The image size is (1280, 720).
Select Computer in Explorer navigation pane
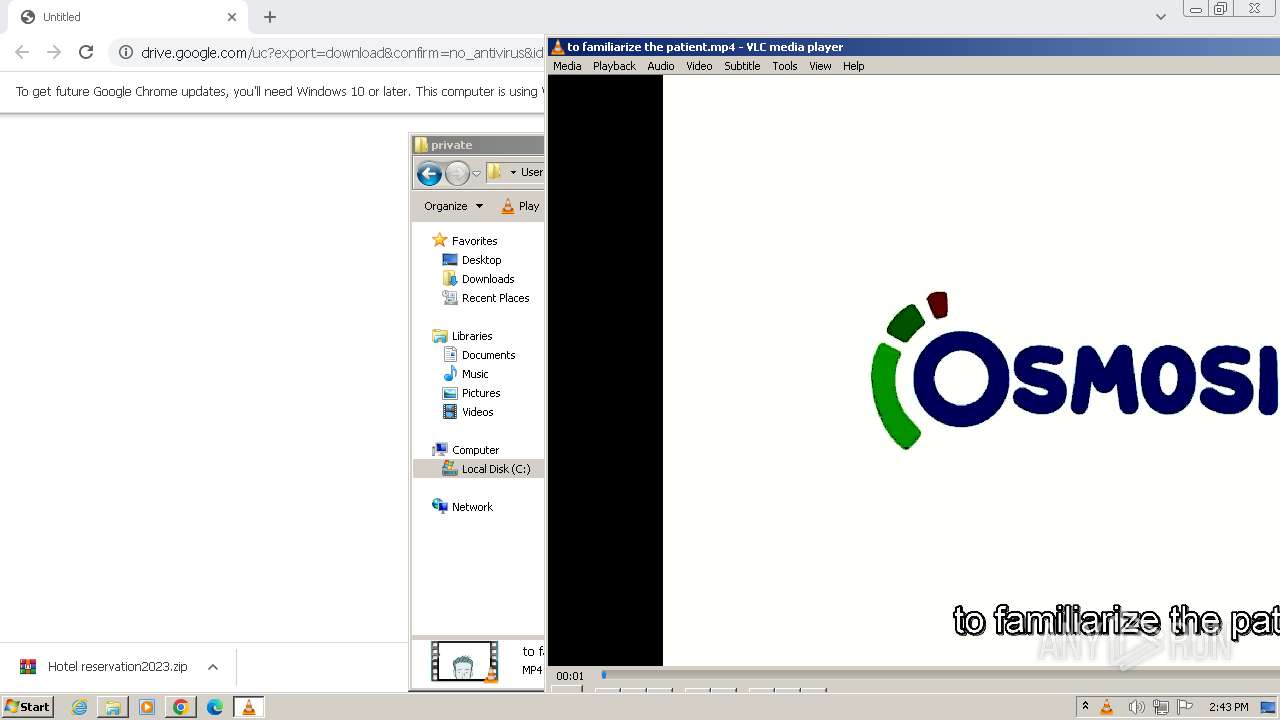tap(475, 450)
